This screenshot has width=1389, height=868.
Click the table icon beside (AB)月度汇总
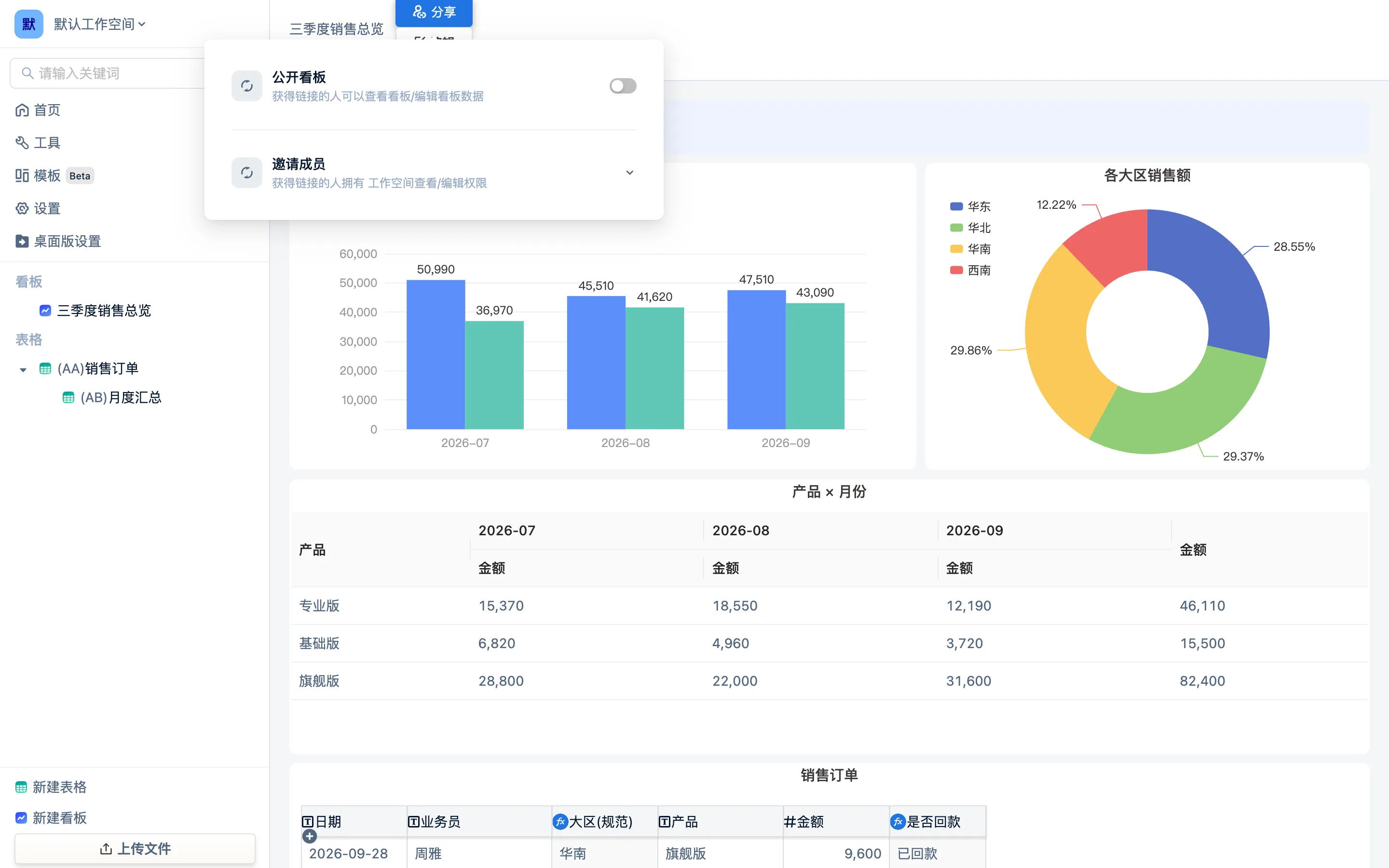point(68,397)
